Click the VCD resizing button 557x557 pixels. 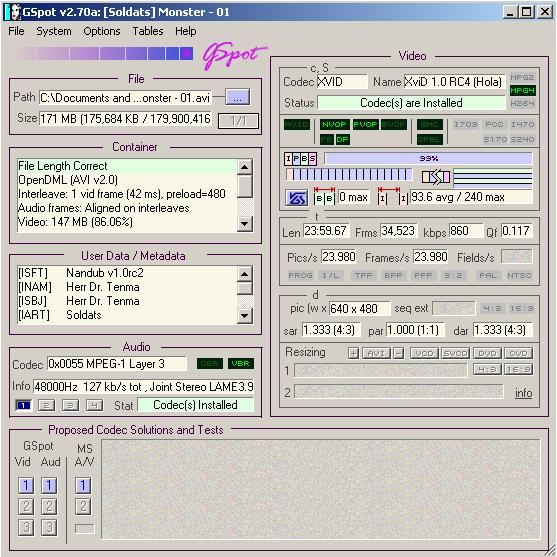424,353
